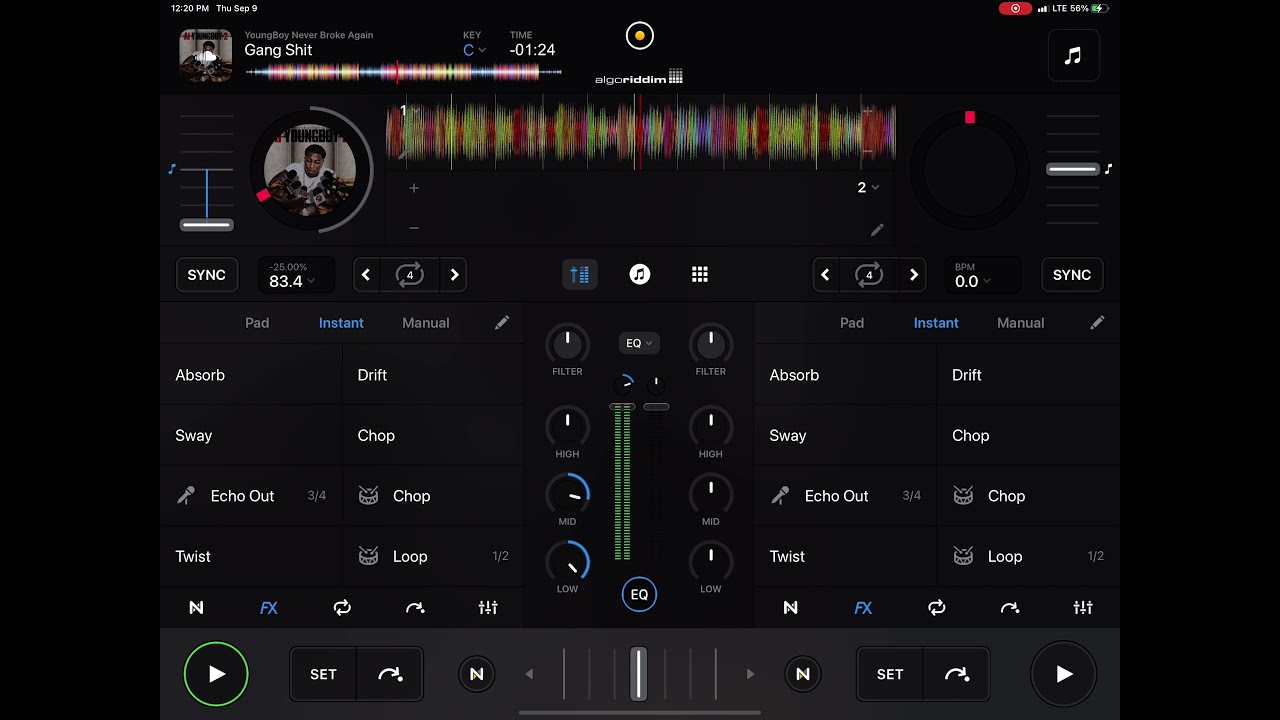Image resolution: width=1280 pixels, height=720 pixels.
Task: Select left deck Instant tab
Action: 341,323
